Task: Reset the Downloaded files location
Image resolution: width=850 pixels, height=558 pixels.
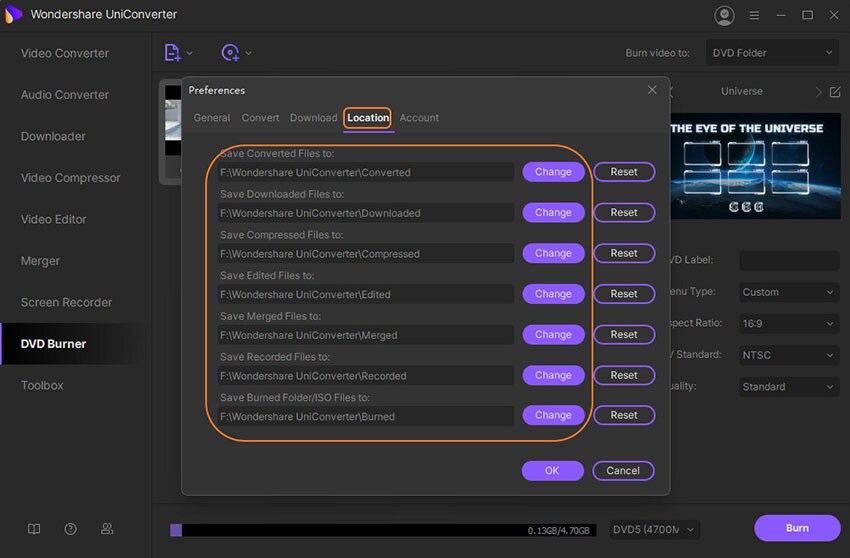Action: tap(624, 213)
